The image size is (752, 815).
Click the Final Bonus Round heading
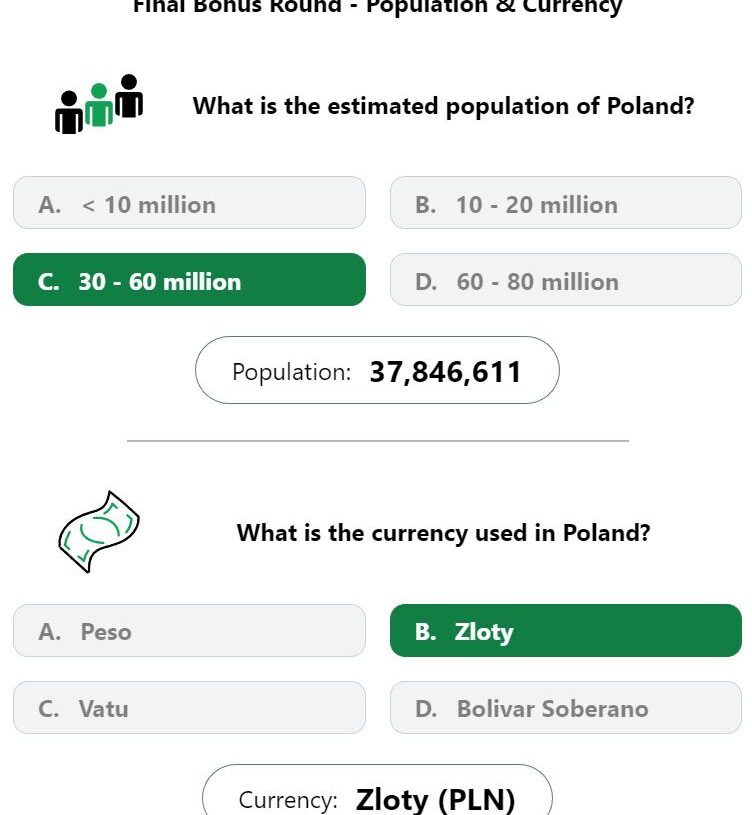[377, 7]
